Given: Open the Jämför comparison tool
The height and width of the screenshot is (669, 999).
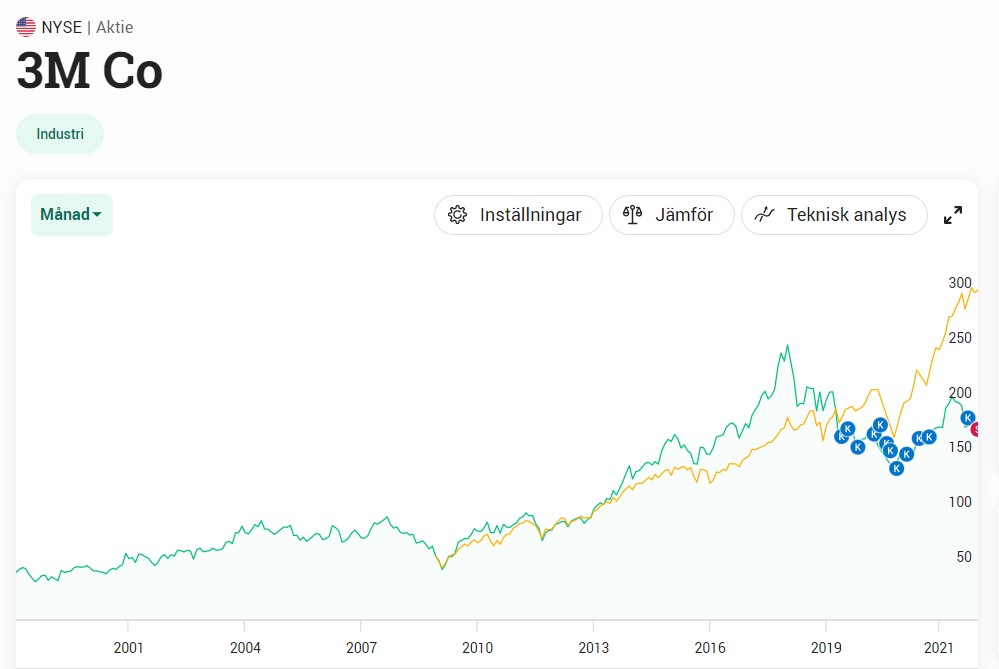Looking at the screenshot, I should point(672,215).
